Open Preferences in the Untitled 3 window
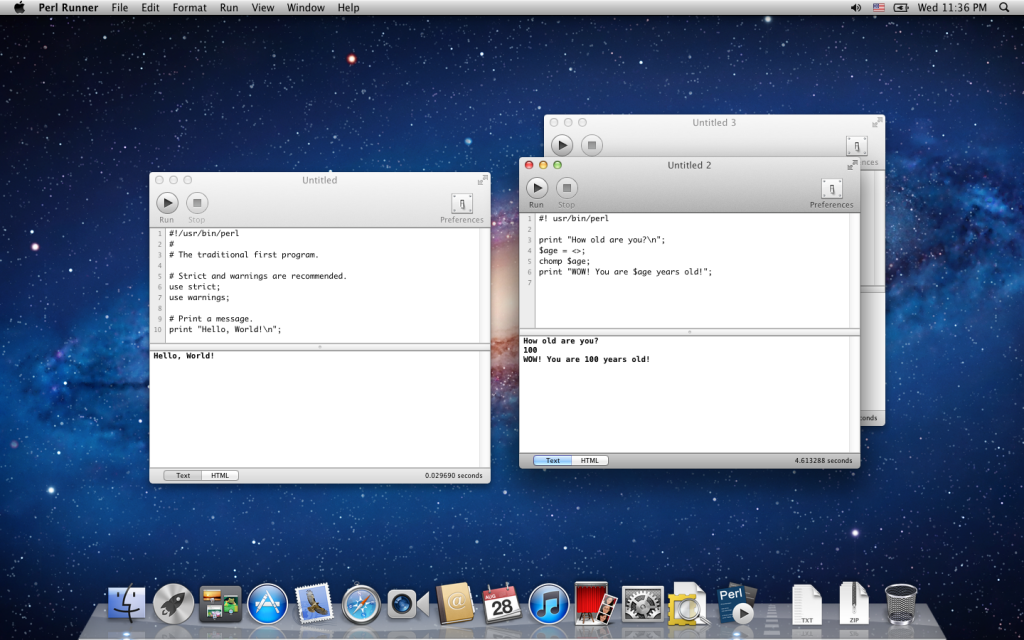 857,146
